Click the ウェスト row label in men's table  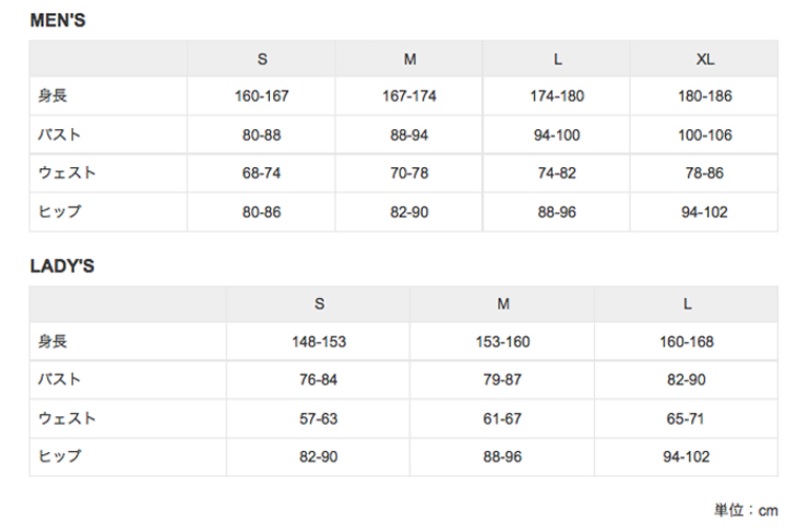click(67, 173)
